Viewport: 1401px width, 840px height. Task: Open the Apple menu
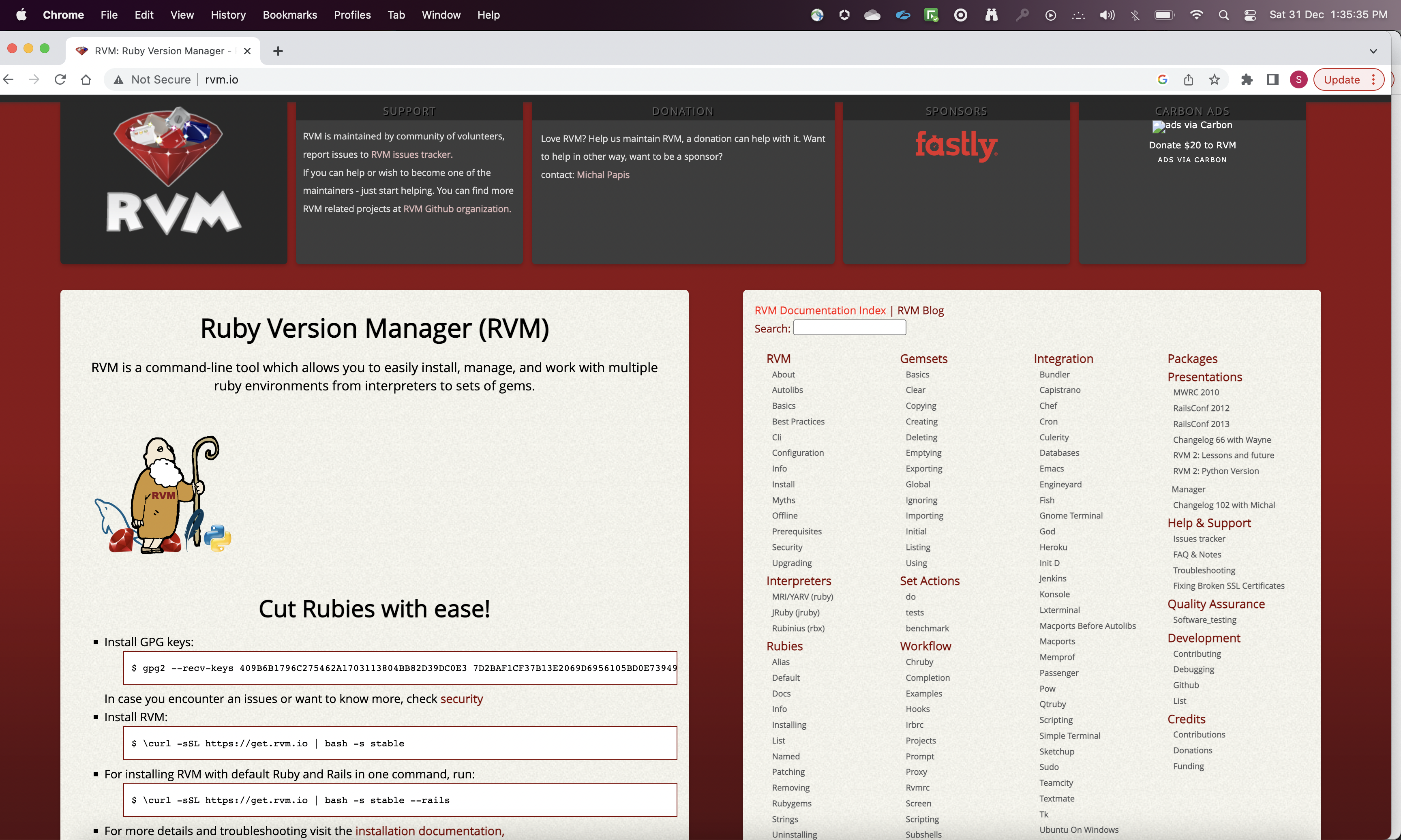(21, 15)
